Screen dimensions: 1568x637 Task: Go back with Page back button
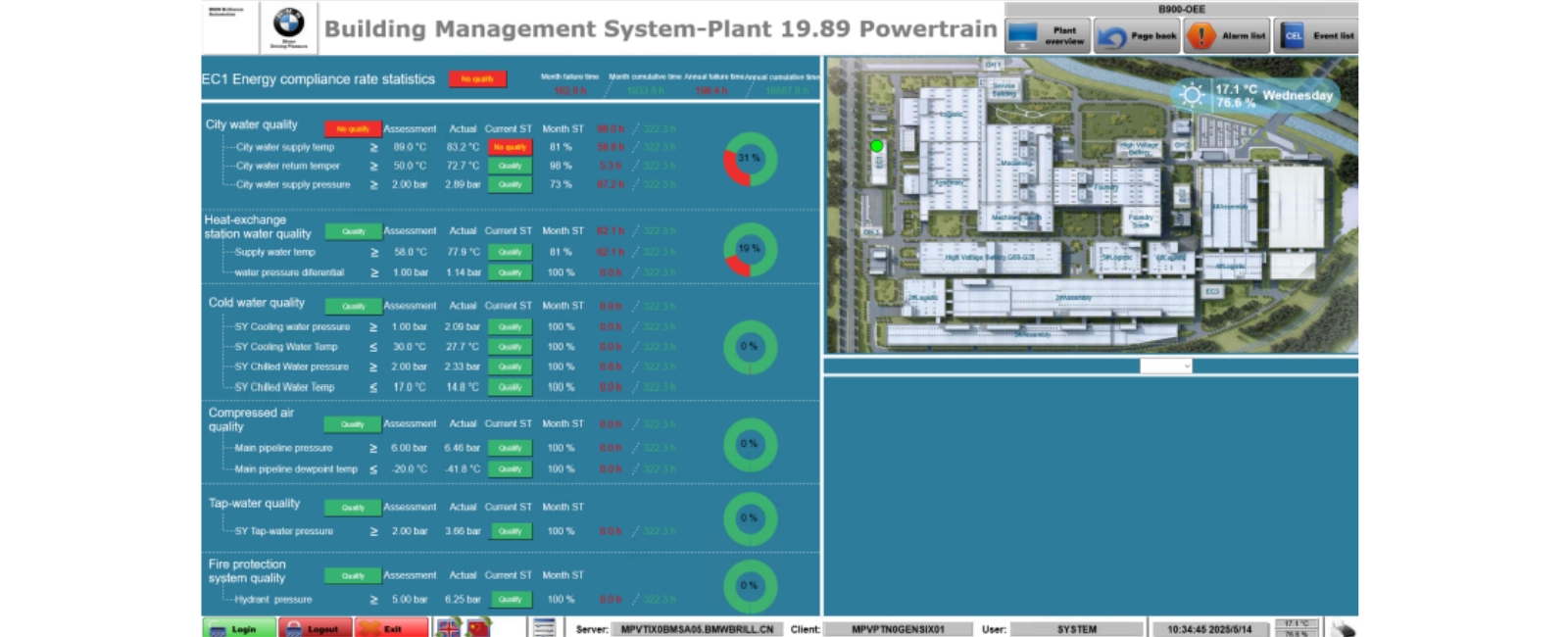(1137, 36)
